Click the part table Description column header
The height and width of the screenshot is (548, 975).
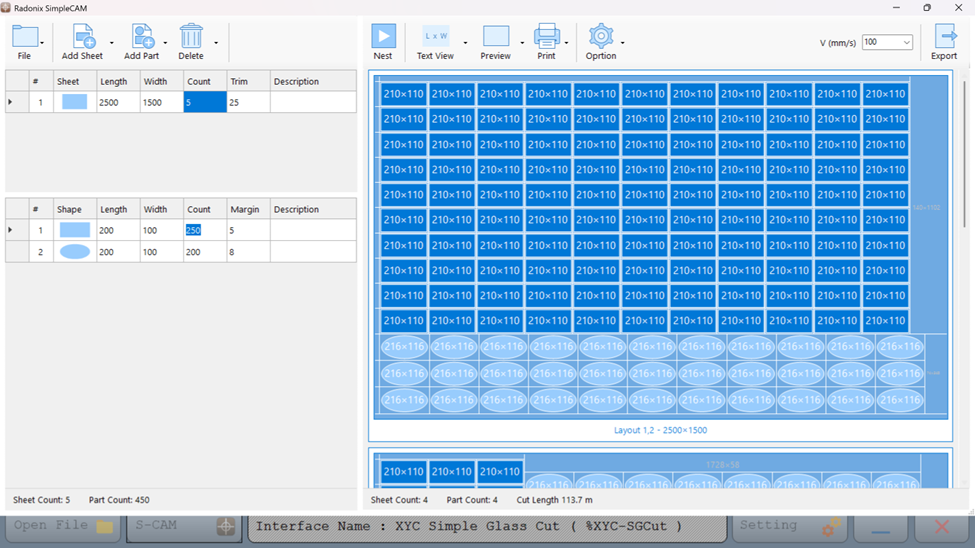coord(313,210)
